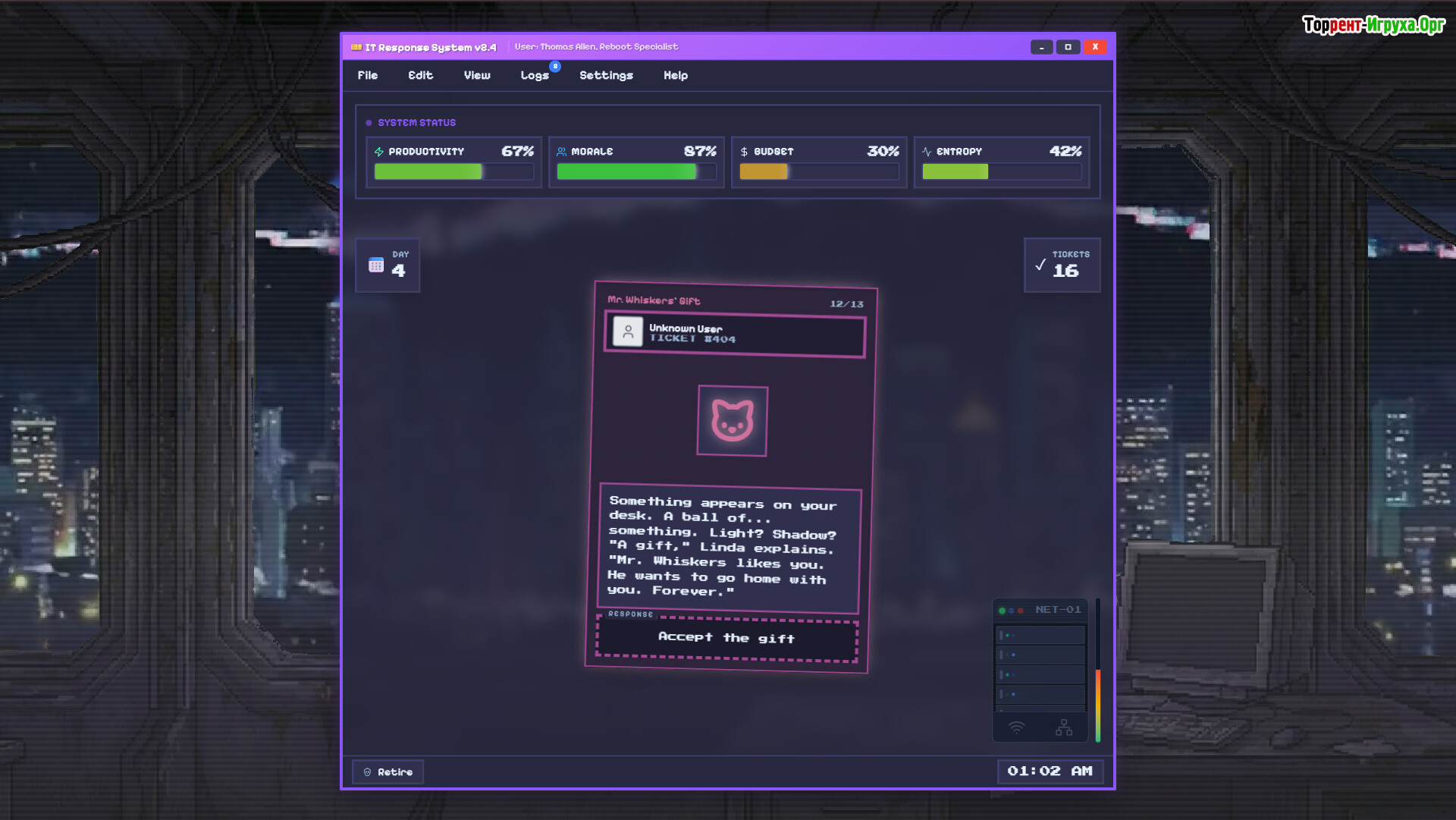The image size is (1456, 820).
Task: Click the network topology icon on NET-01
Action: (x=1064, y=727)
